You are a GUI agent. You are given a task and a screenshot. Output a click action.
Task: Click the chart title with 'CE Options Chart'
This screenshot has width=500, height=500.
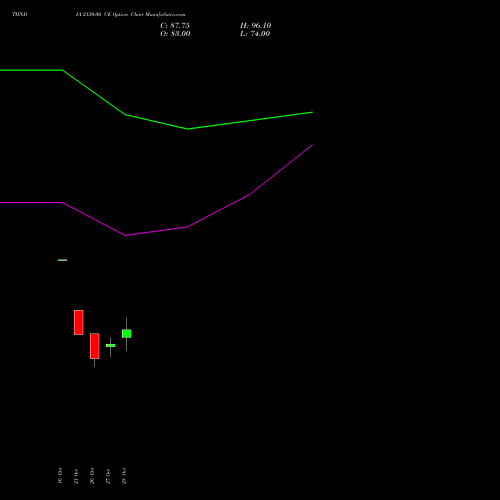[130, 14]
